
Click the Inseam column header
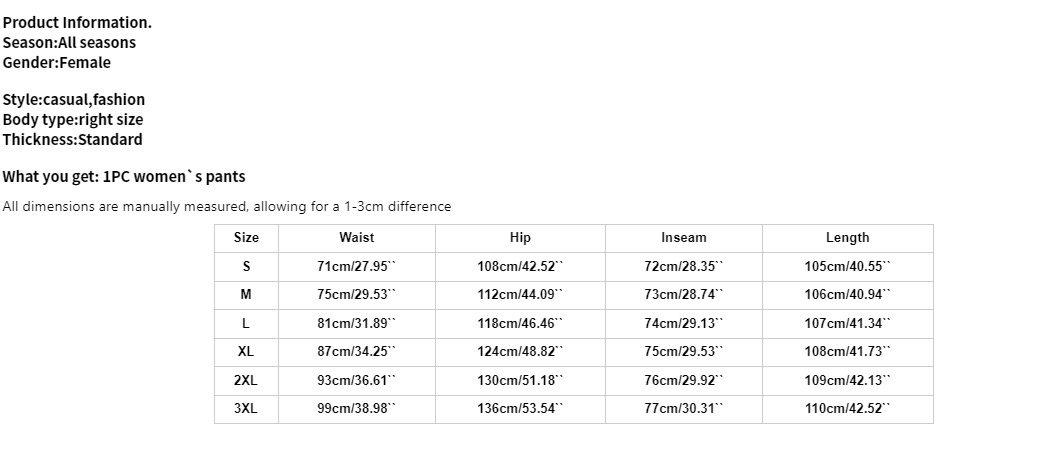(x=683, y=238)
